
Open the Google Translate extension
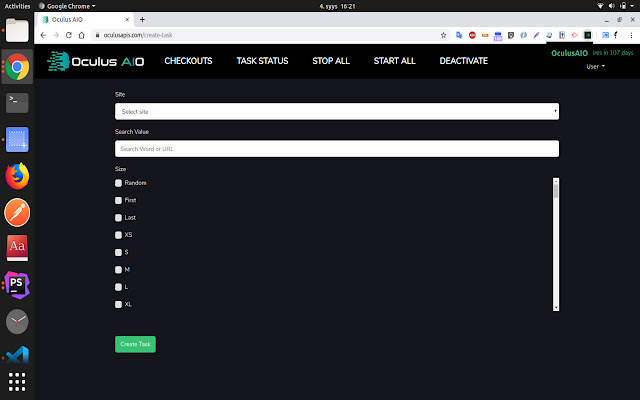(x=459, y=35)
